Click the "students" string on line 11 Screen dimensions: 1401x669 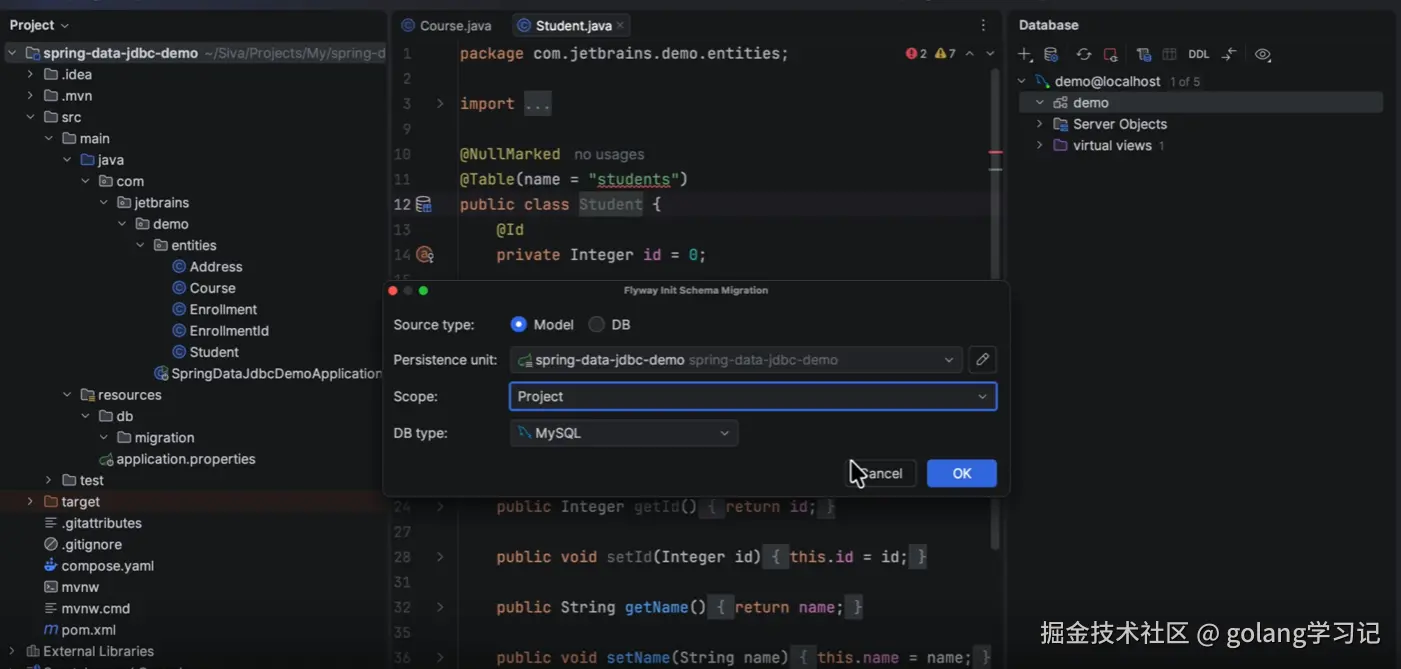pyautogui.click(x=634, y=180)
